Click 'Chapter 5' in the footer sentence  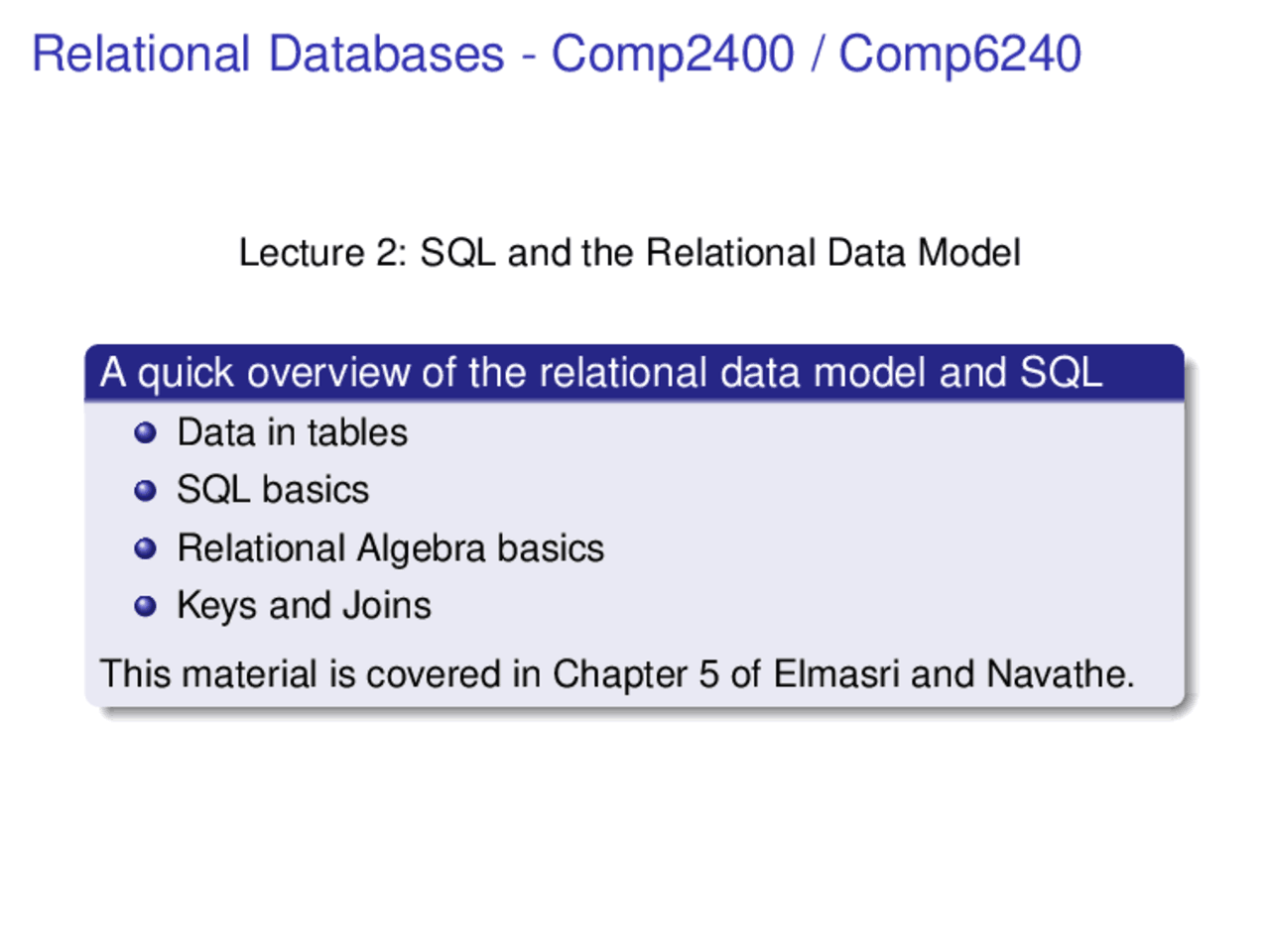tap(635, 674)
